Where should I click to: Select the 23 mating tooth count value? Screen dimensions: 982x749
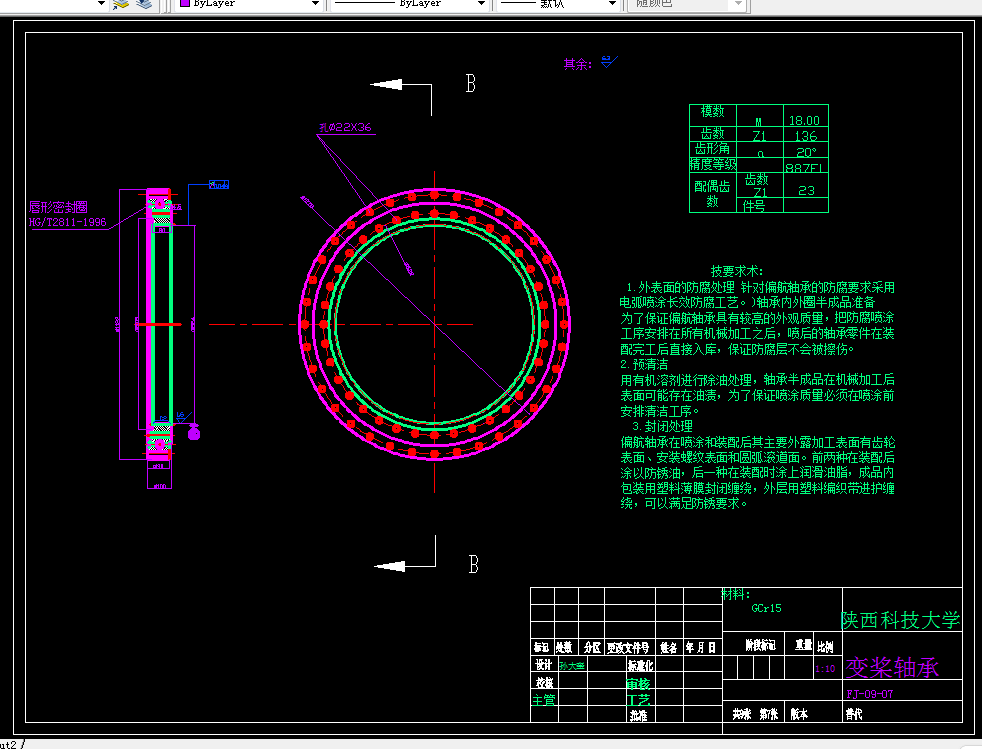[x=807, y=190]
